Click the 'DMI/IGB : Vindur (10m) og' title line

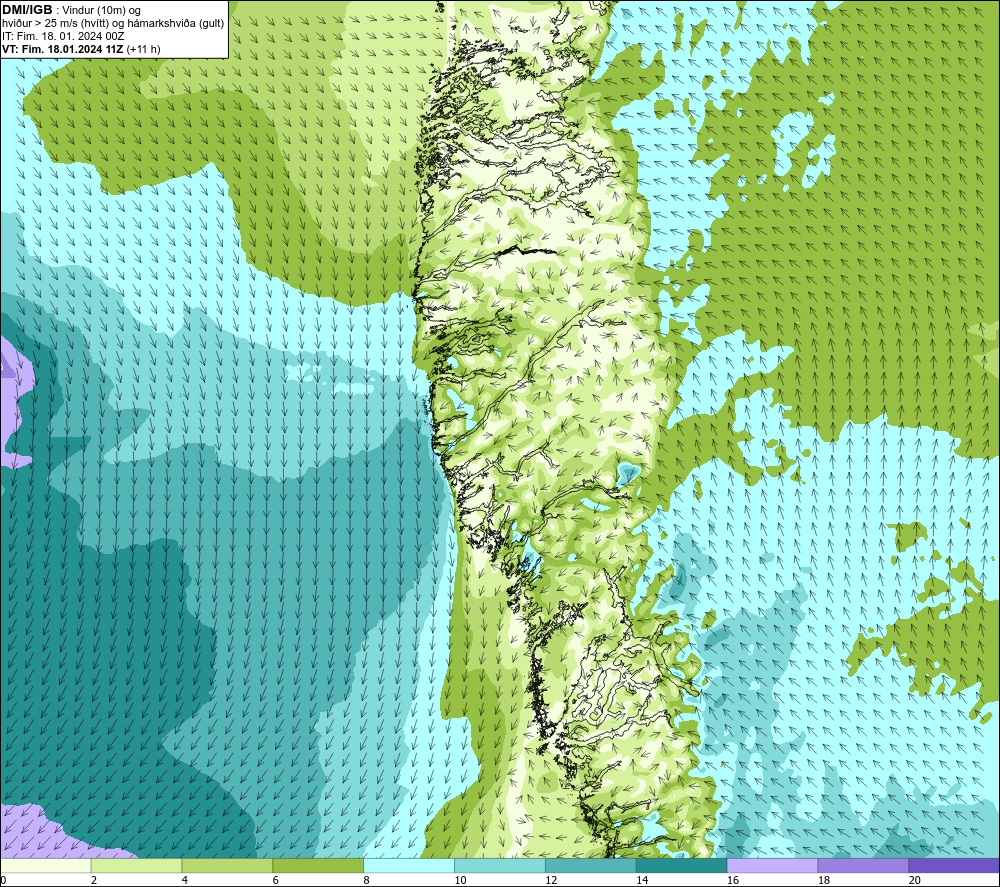[71, 10]
